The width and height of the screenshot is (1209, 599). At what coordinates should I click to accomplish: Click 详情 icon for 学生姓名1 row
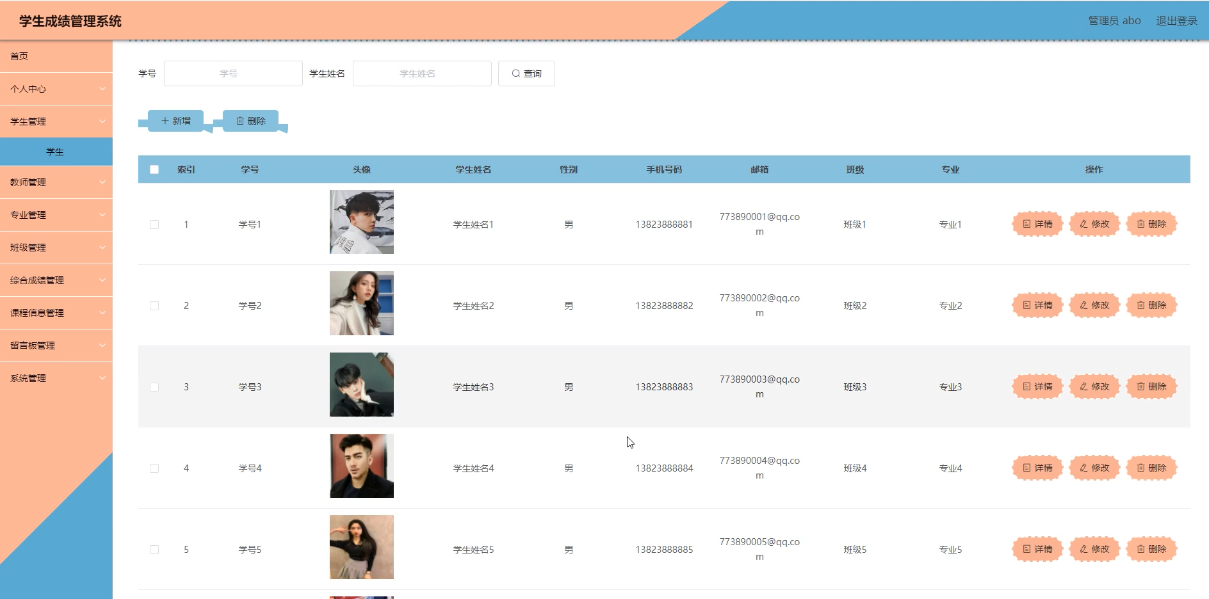pos(1027,224)
